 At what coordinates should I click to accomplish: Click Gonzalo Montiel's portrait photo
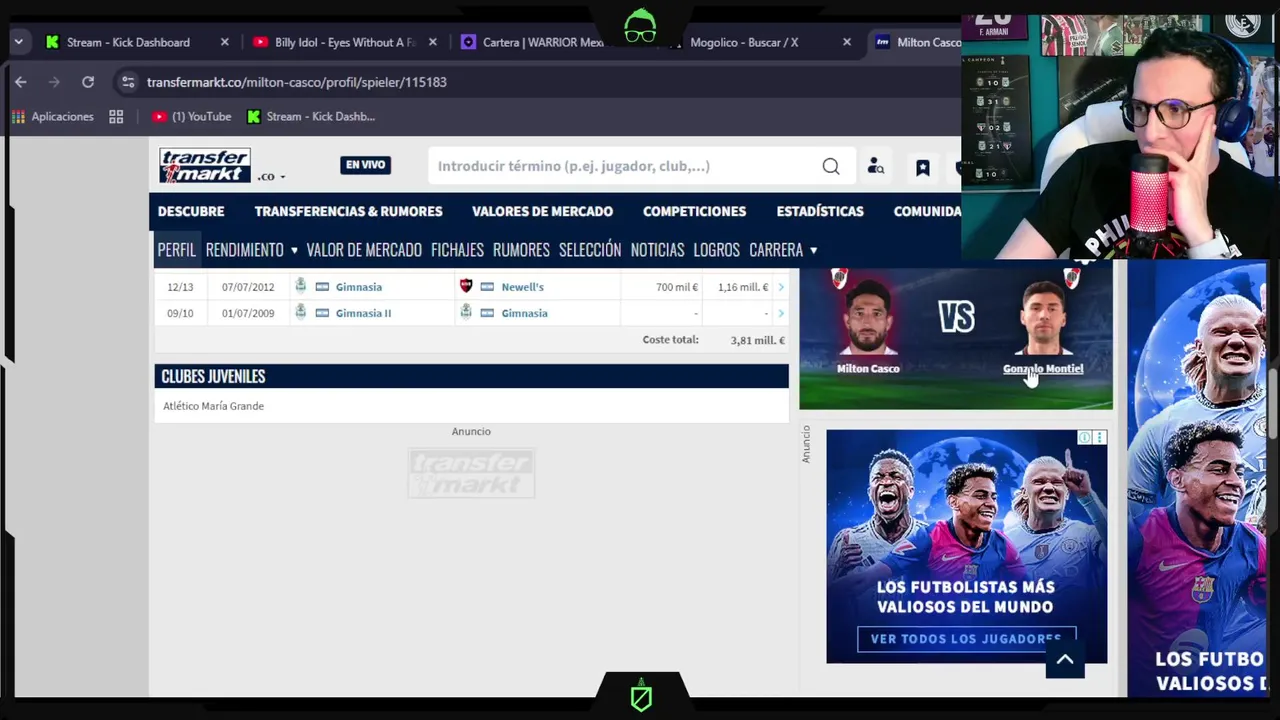(1042, 317)
